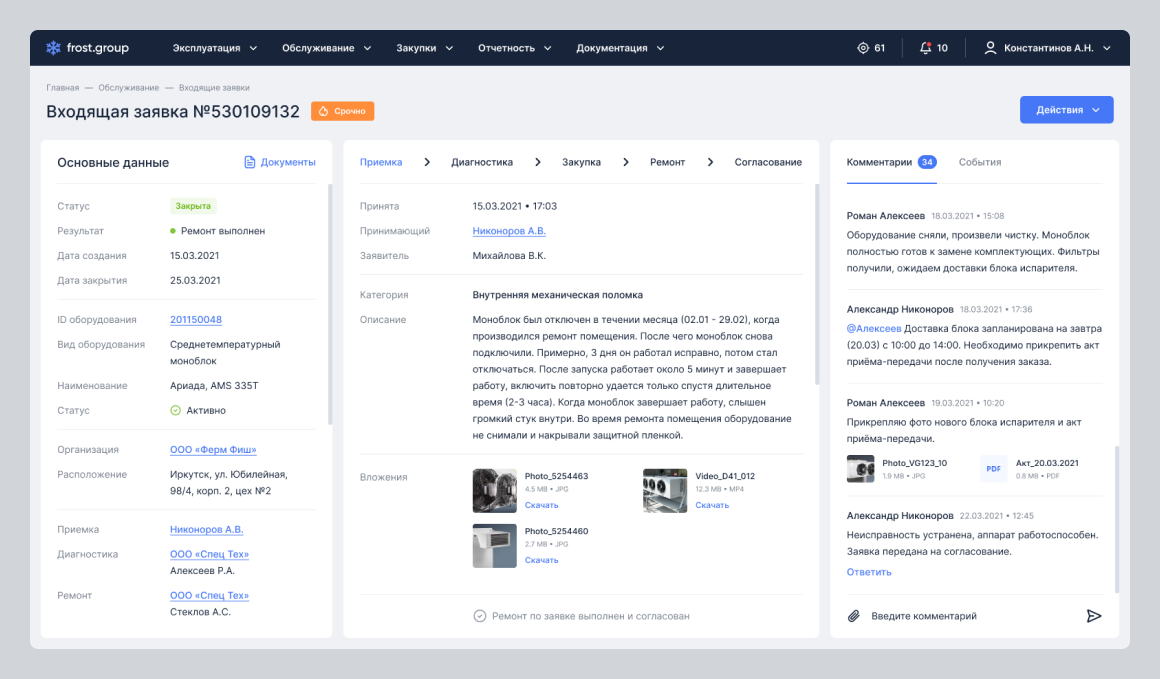Click chevron between Закупка and Ремонт

click(x=626, y=162)
